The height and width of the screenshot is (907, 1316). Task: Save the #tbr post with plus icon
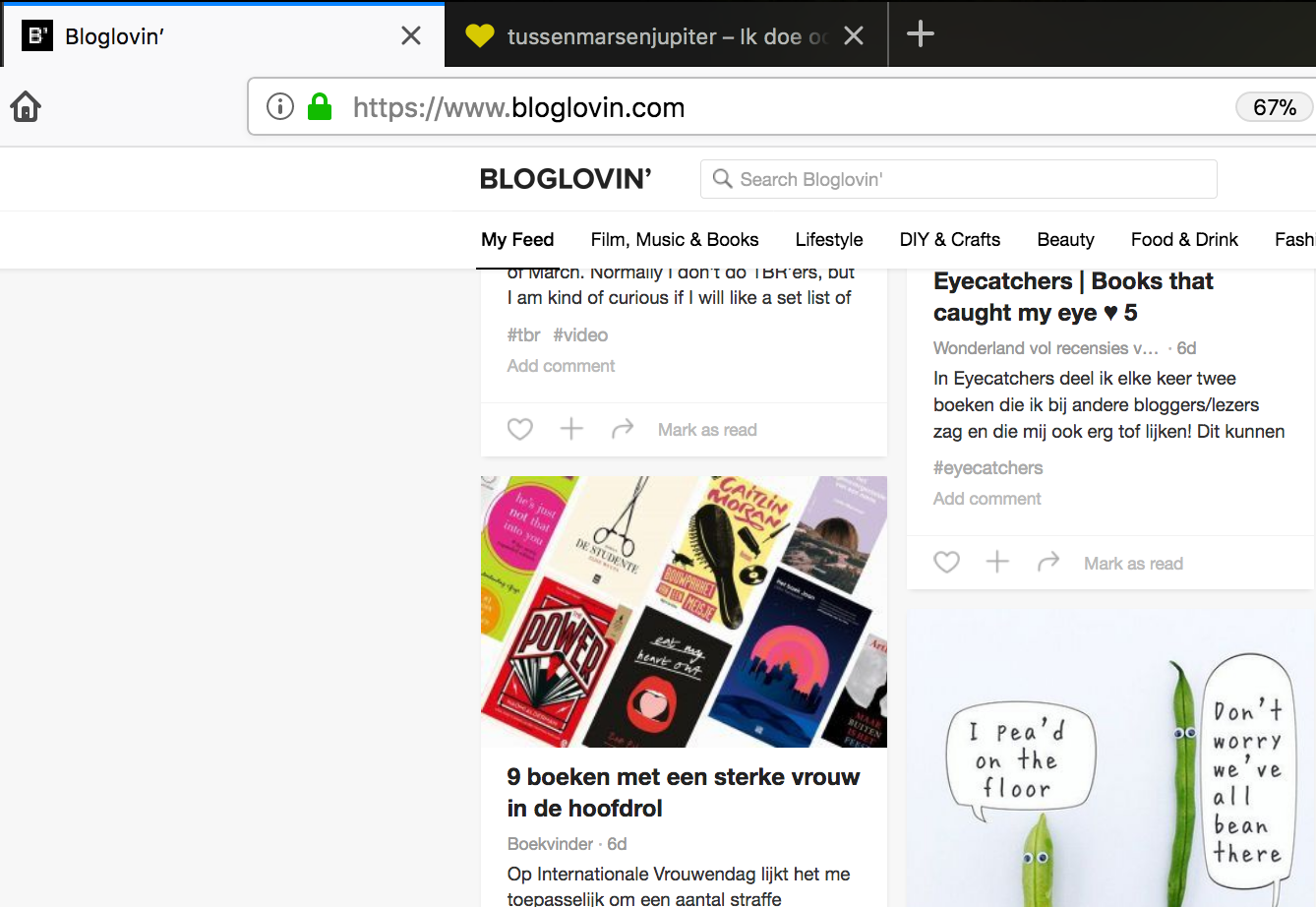571,429
